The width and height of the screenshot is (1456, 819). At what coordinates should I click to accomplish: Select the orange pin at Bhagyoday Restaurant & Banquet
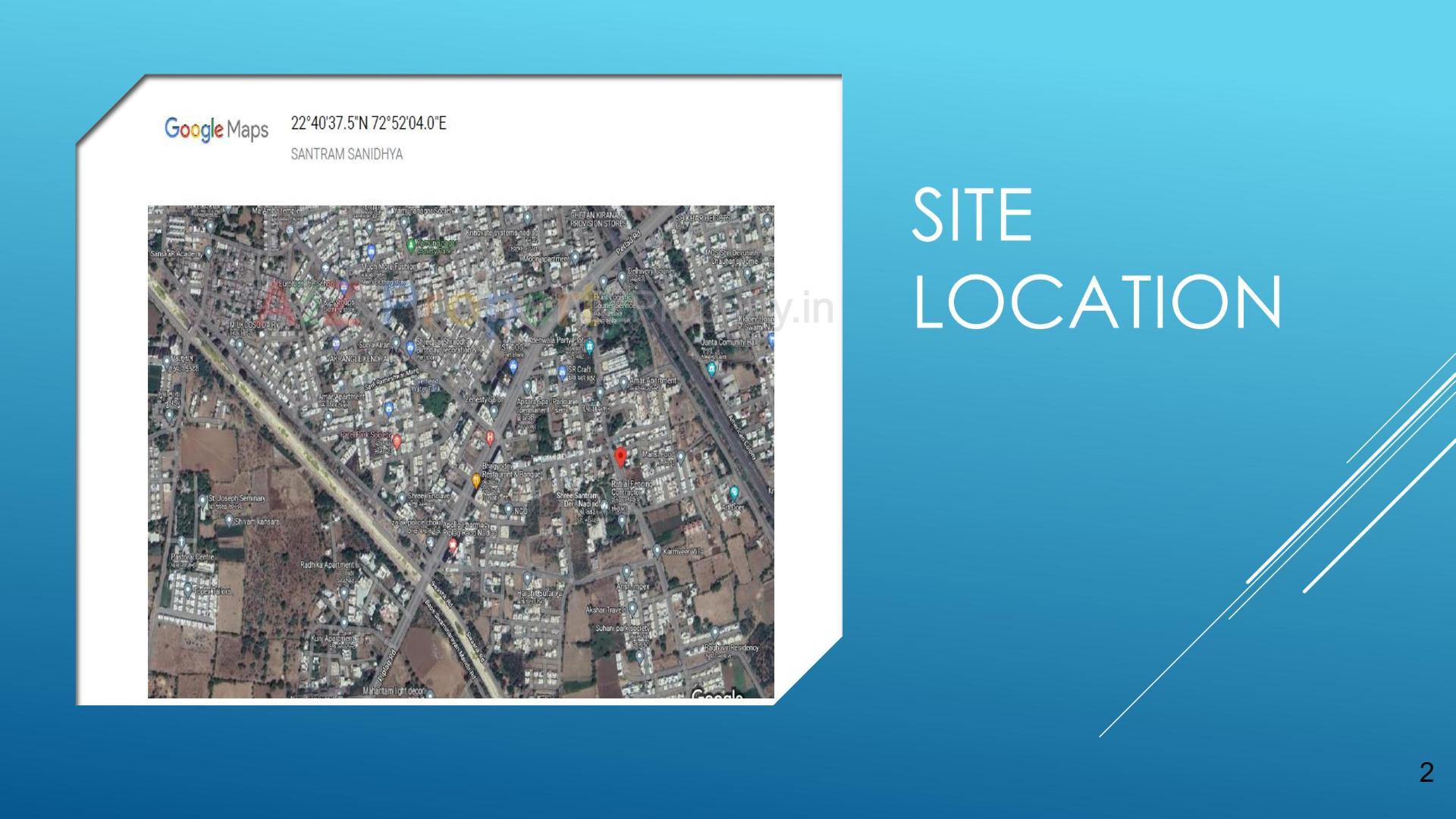coord(476,479)
